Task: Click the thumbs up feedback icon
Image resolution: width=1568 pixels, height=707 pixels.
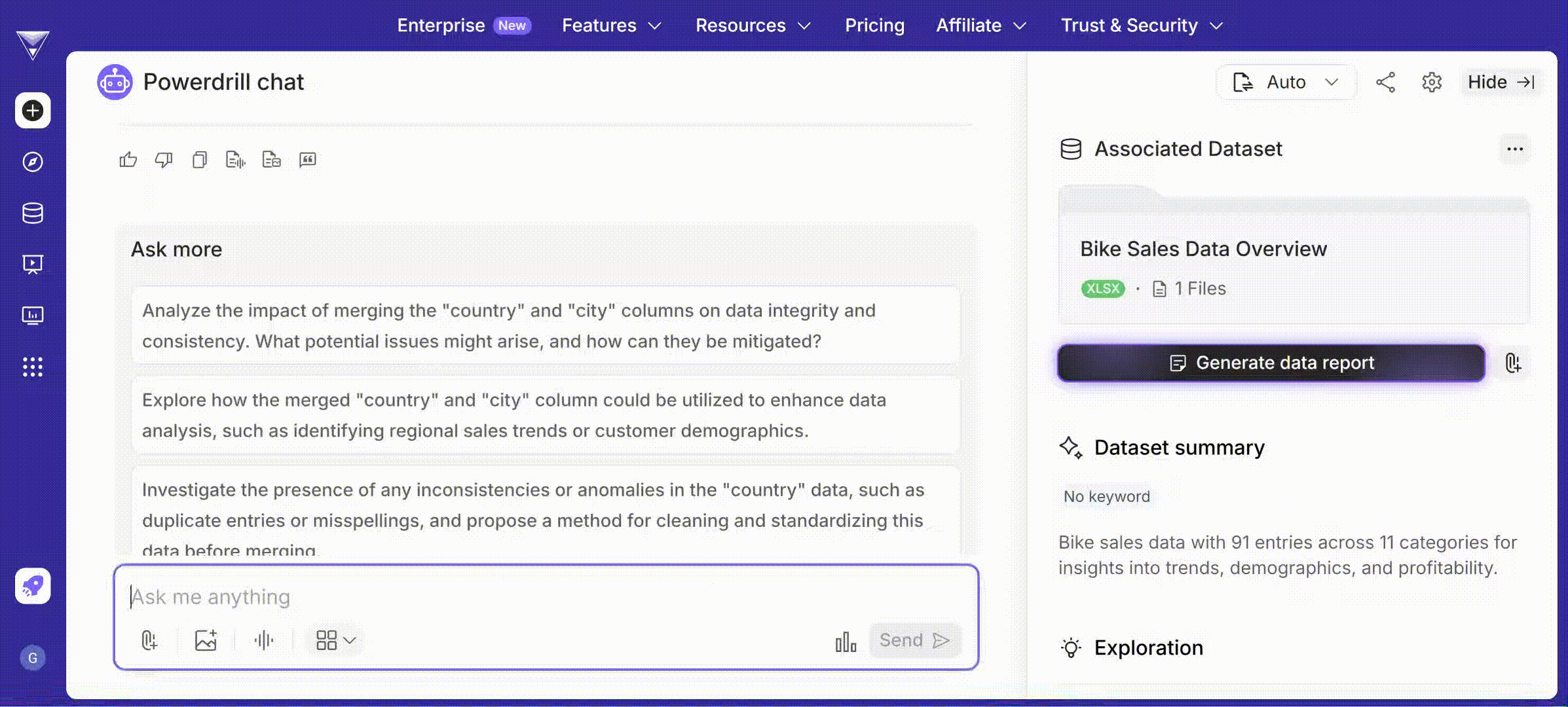Action: pos(128,160)
